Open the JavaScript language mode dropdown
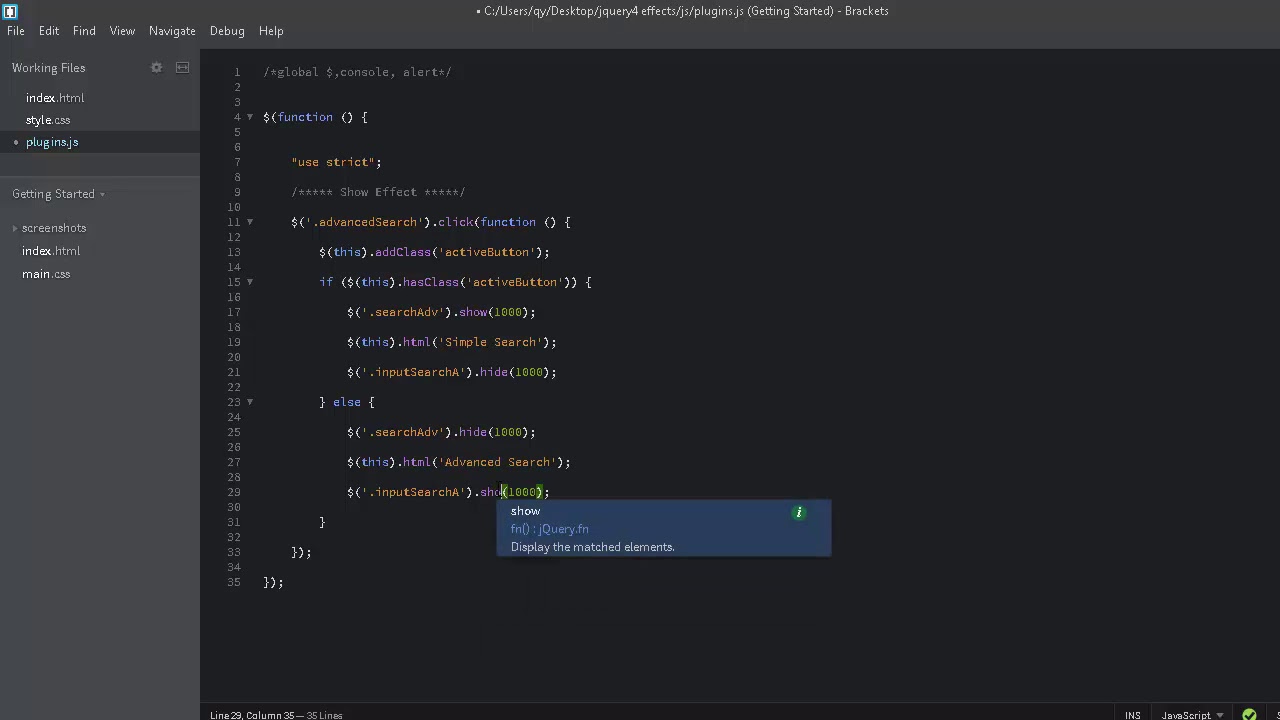 (1192, 715)
